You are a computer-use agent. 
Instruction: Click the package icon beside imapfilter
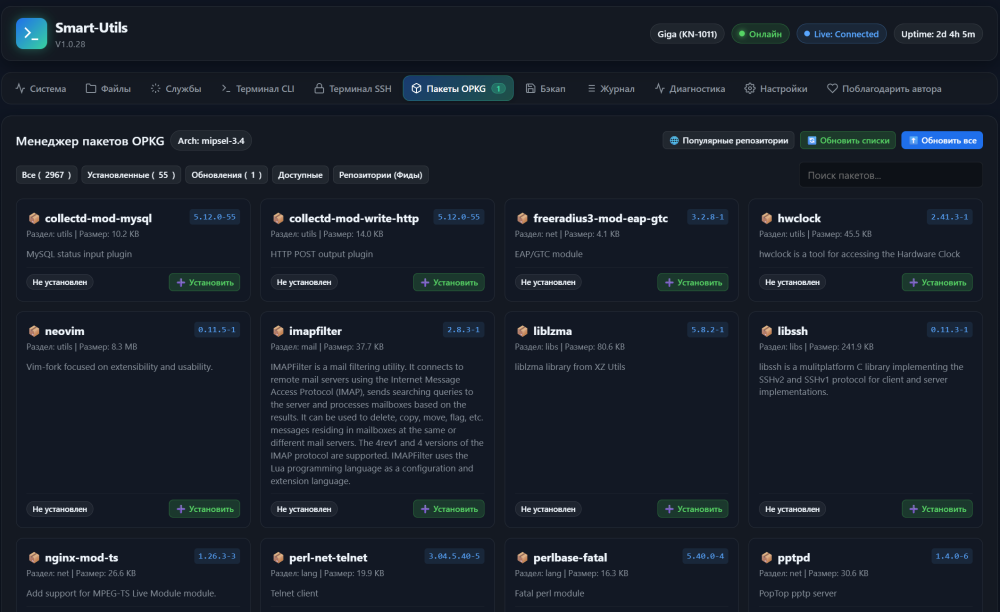tap(278, 331)
